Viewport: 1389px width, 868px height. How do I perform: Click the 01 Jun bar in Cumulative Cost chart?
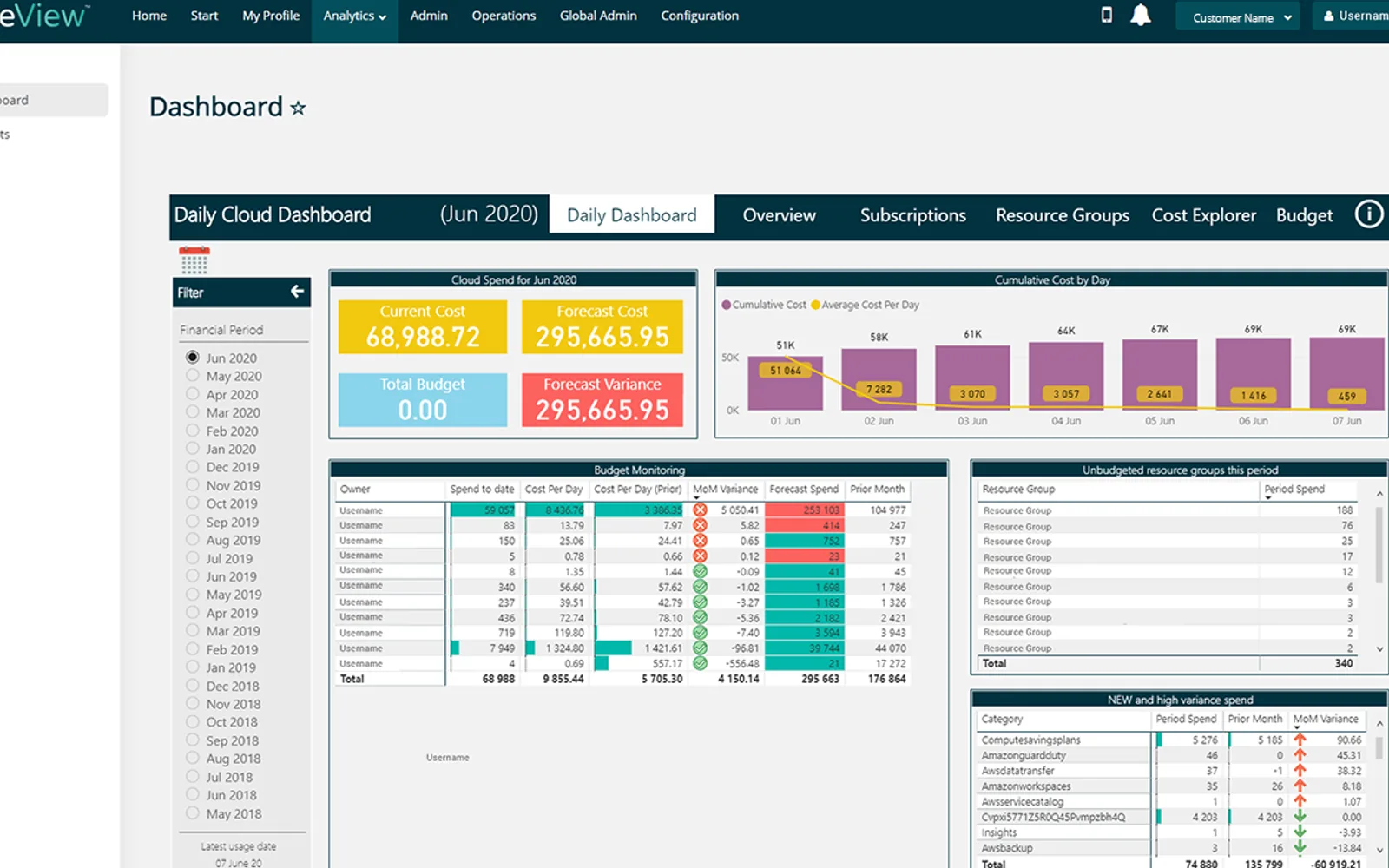786,382
